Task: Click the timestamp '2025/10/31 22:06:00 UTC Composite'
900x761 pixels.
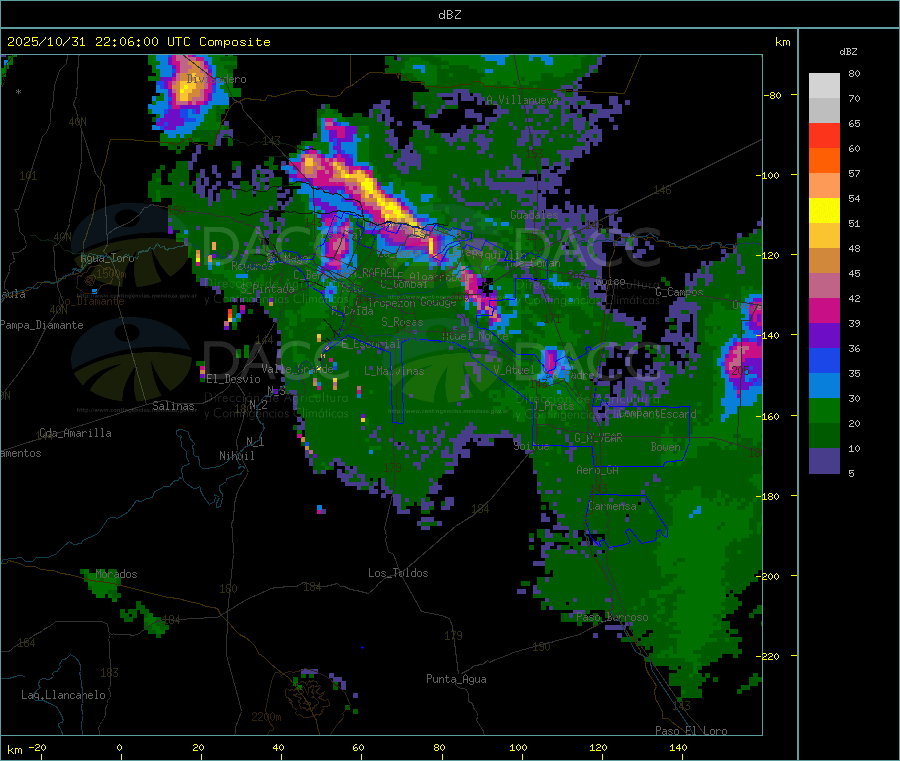Action: [138, 42]
